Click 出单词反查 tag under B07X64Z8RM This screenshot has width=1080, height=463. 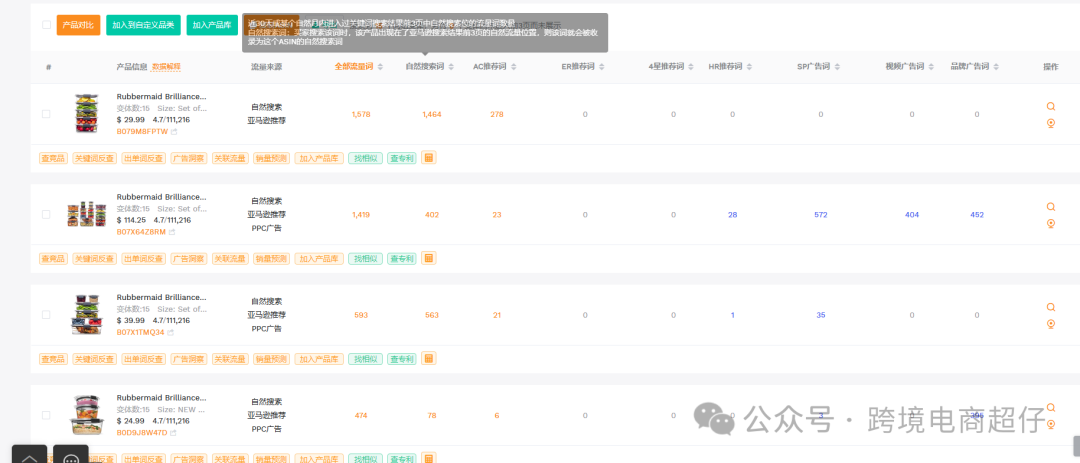tap(143, 259)
